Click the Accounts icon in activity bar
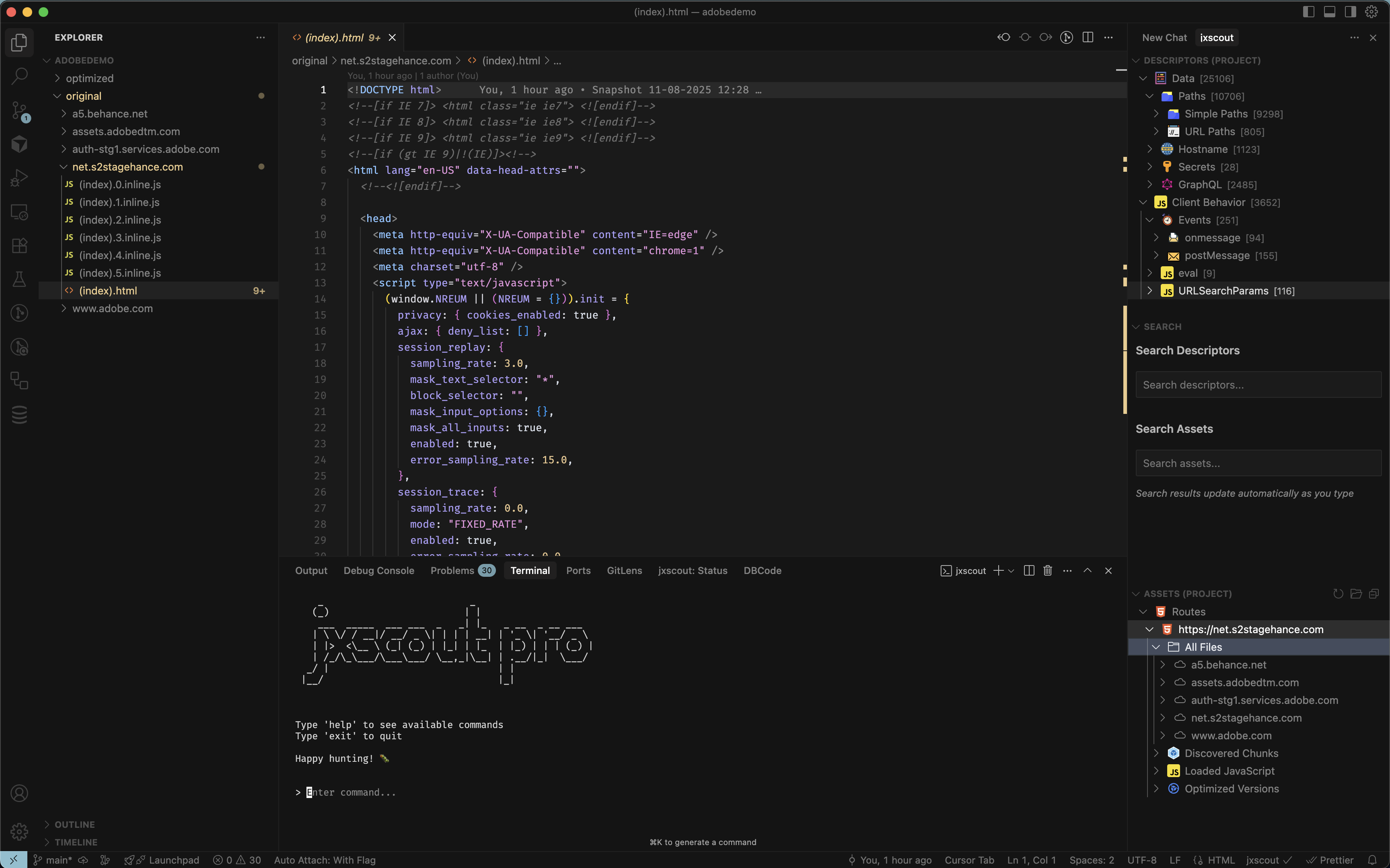The image size is (1390, 868). click(x=20, y=793)
